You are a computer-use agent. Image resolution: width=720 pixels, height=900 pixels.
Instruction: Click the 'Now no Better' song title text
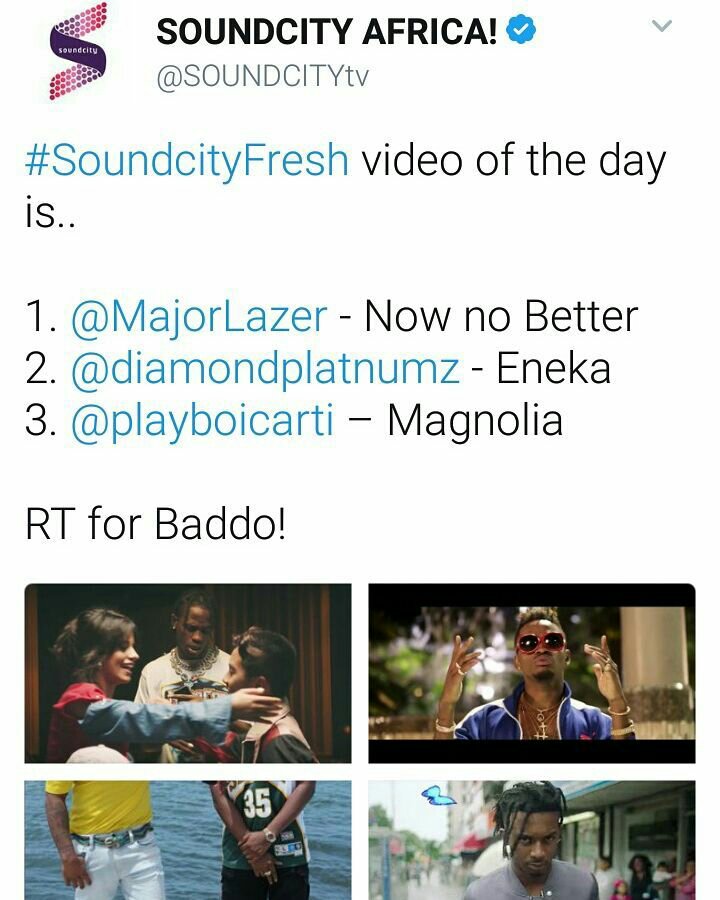click(501, 316)
